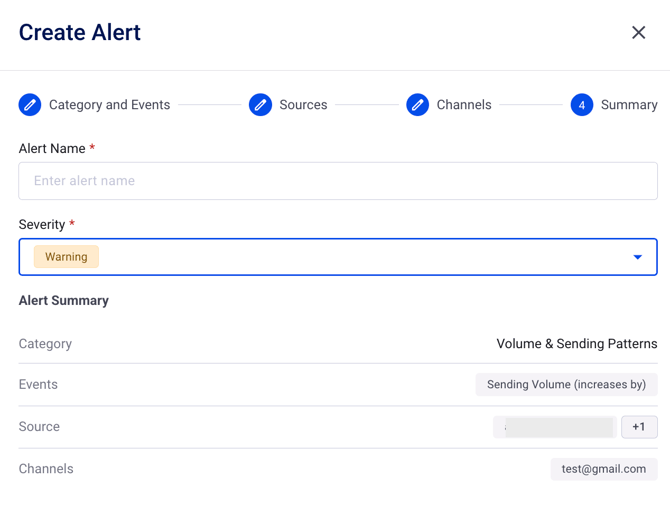Click the Alert Summary heading
The width and height of the screenshot is (670, 517).
click(64, 300)
